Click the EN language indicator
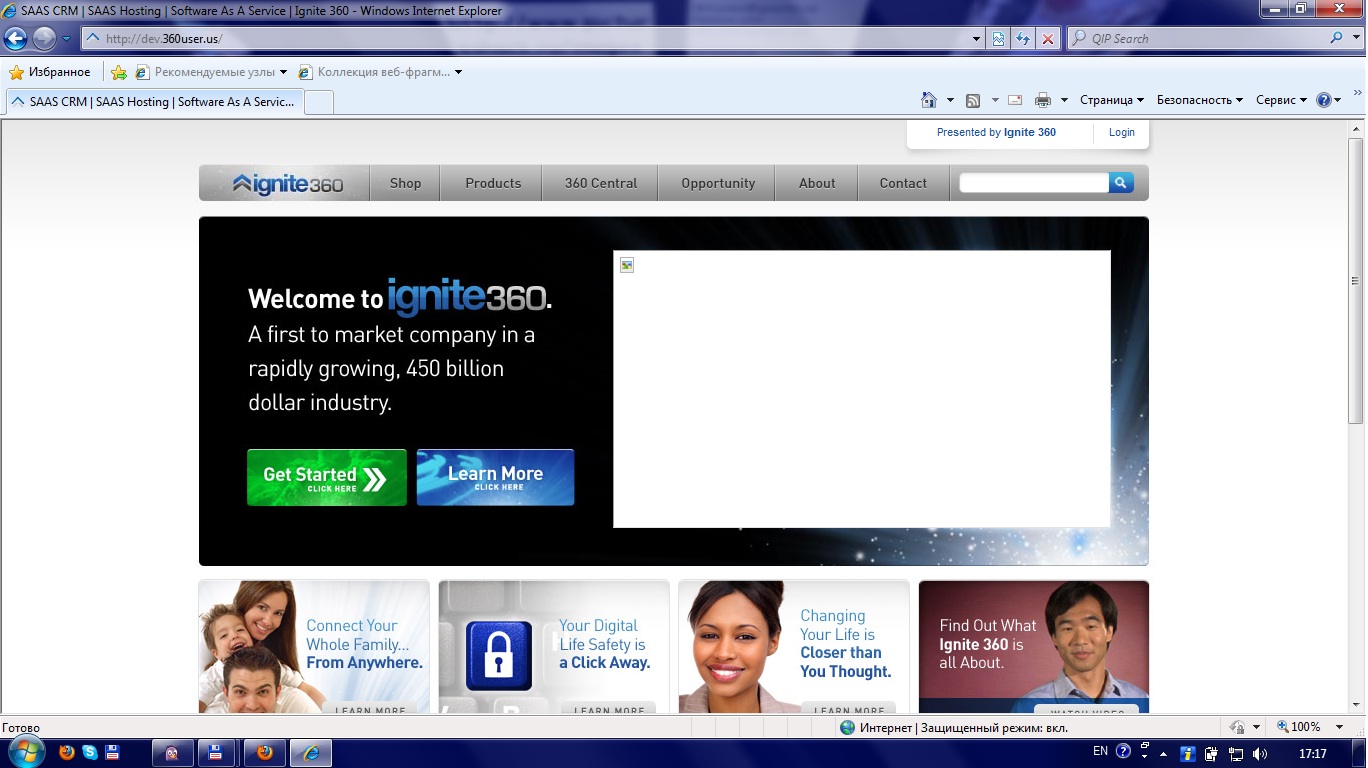The image size is (1368, 768). (x=1100, y=751)
